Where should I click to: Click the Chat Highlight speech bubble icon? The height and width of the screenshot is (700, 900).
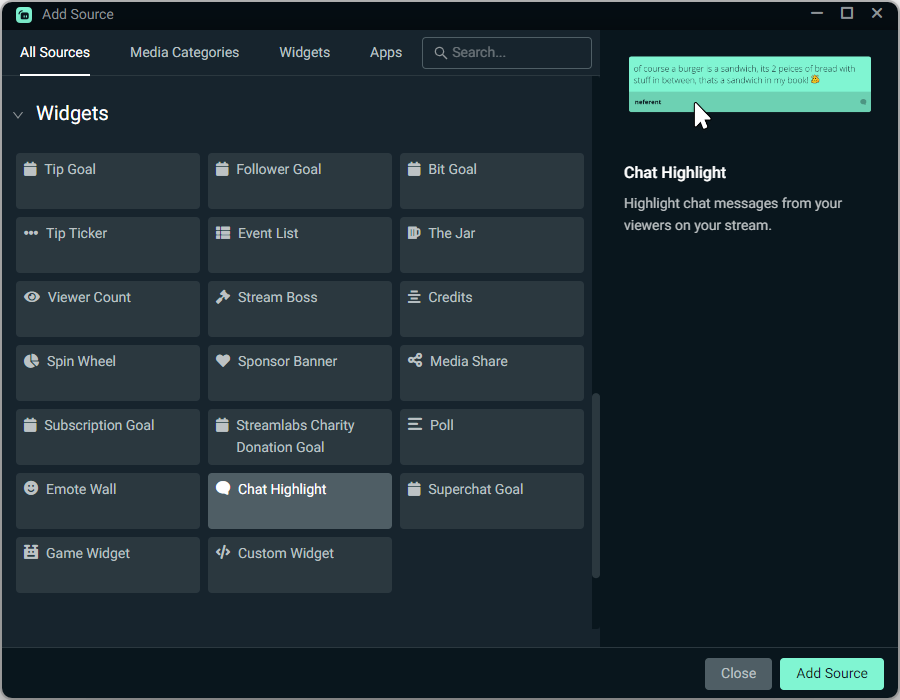pos(222,489)
